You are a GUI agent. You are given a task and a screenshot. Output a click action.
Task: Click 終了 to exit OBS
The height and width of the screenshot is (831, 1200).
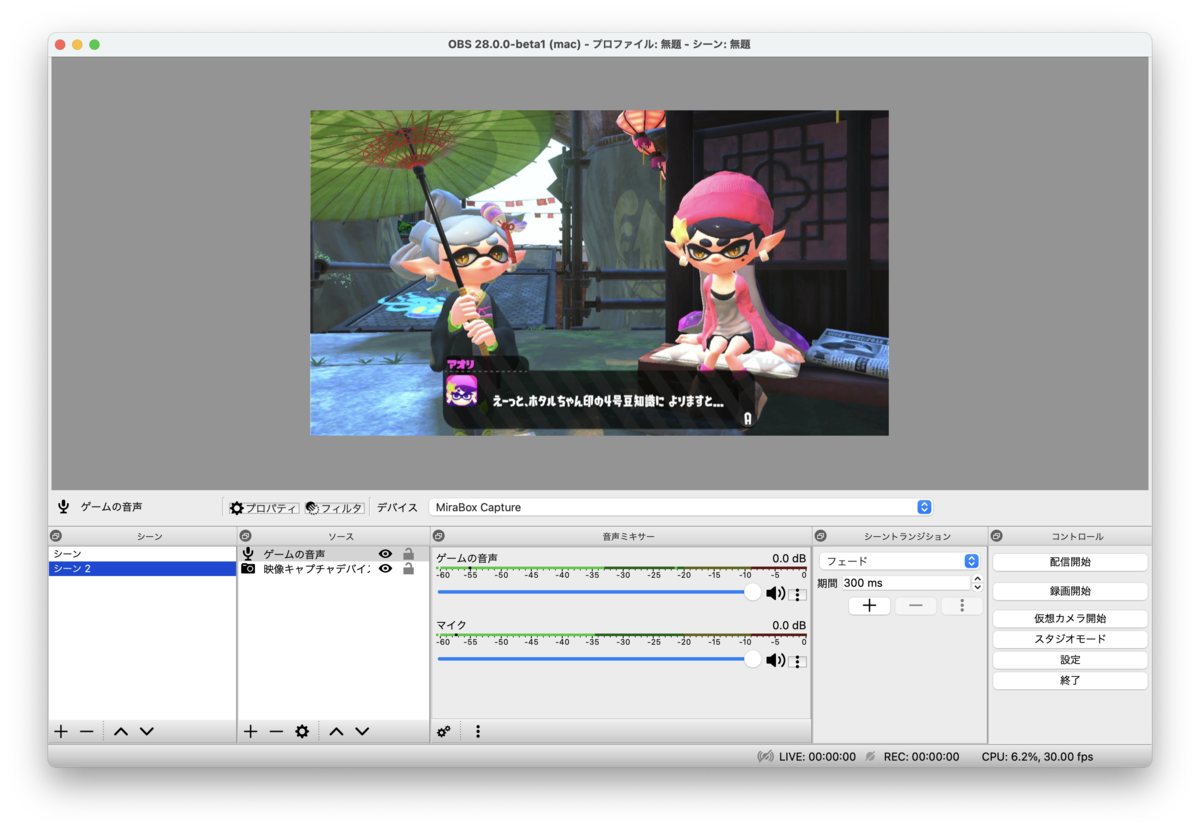[x=1070, y=680]
